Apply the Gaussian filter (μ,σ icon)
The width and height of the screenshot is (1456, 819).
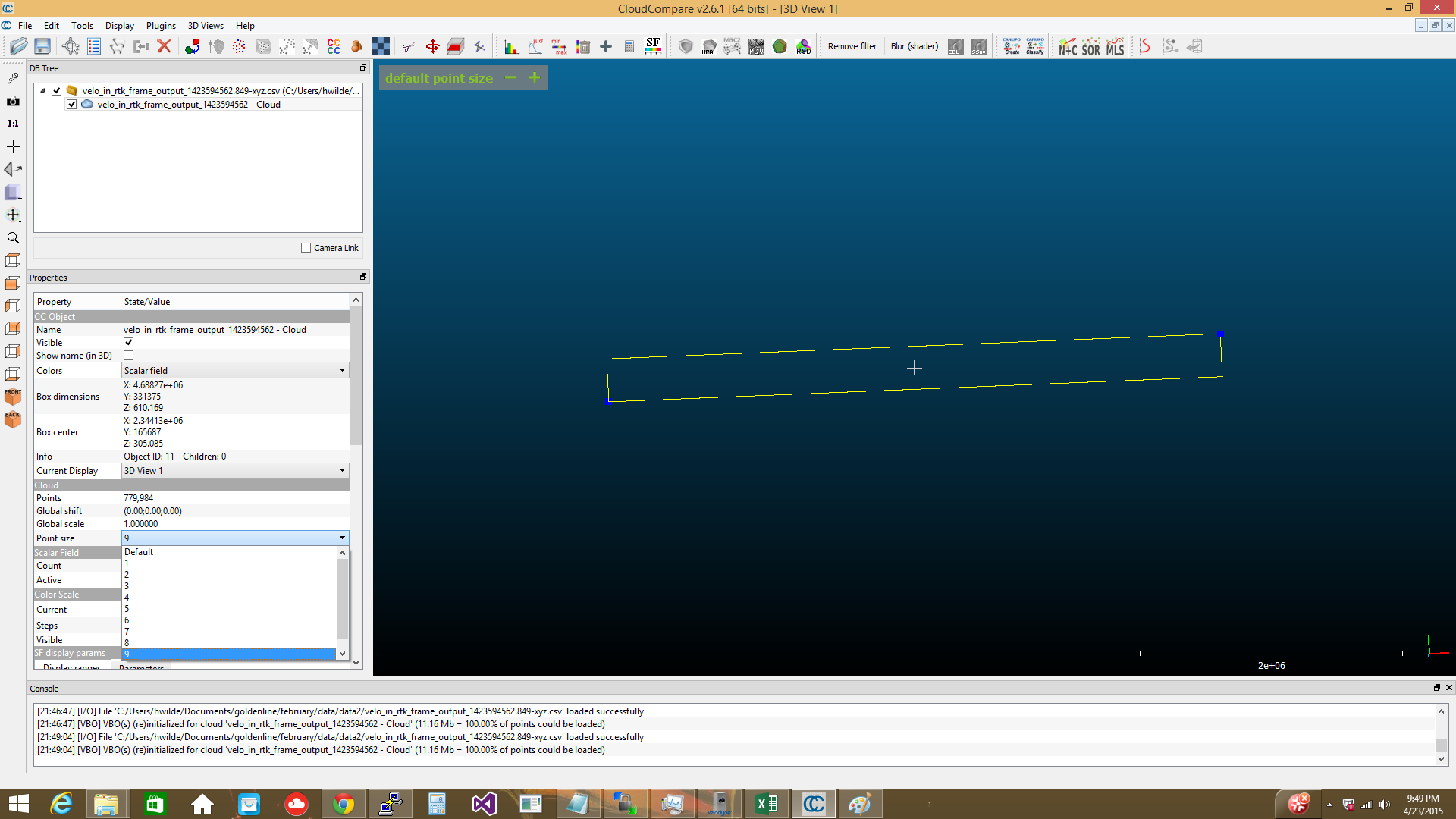pyautogui.click(x=535, y=46)
